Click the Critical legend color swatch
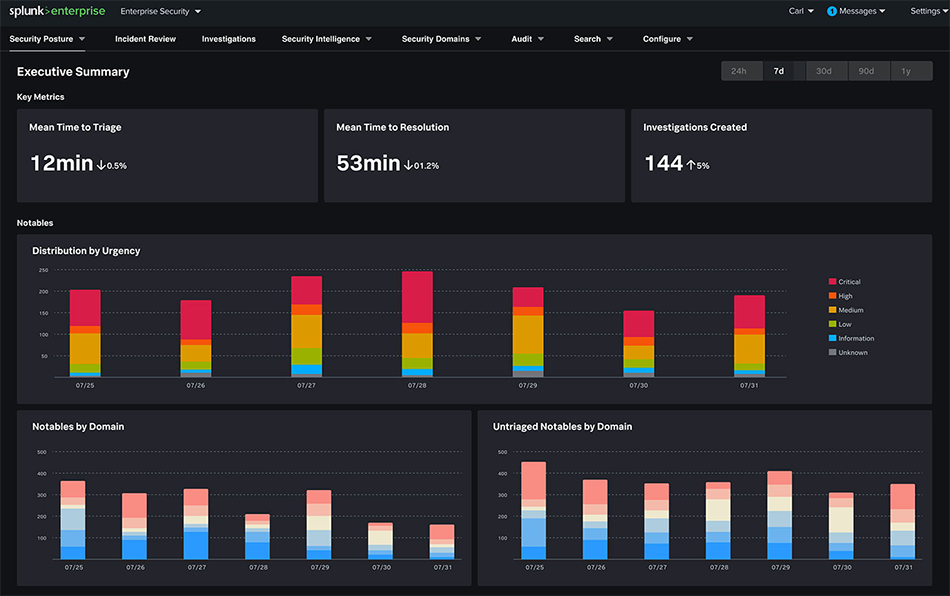Image resolution: width=950 pixels, height=596 pixels. [832, 282]
